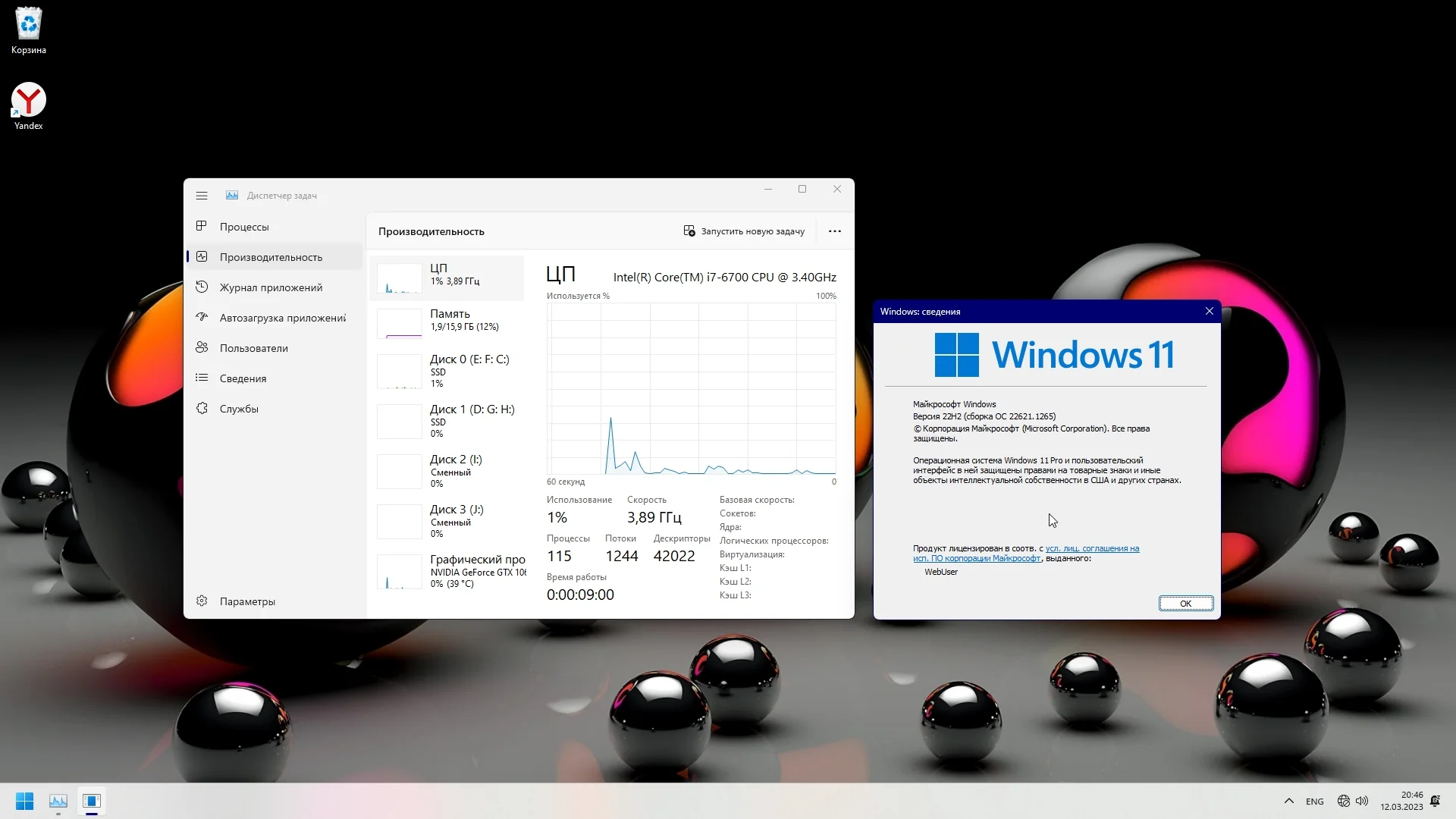1456x819 pixels.
Task: Click OK in Windows about dialog
Action: tap(1185, 604)
